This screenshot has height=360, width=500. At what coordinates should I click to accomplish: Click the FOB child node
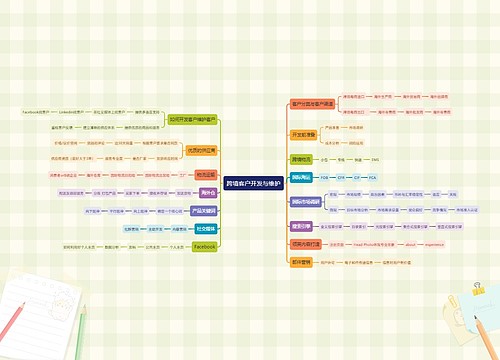[324, 178]
